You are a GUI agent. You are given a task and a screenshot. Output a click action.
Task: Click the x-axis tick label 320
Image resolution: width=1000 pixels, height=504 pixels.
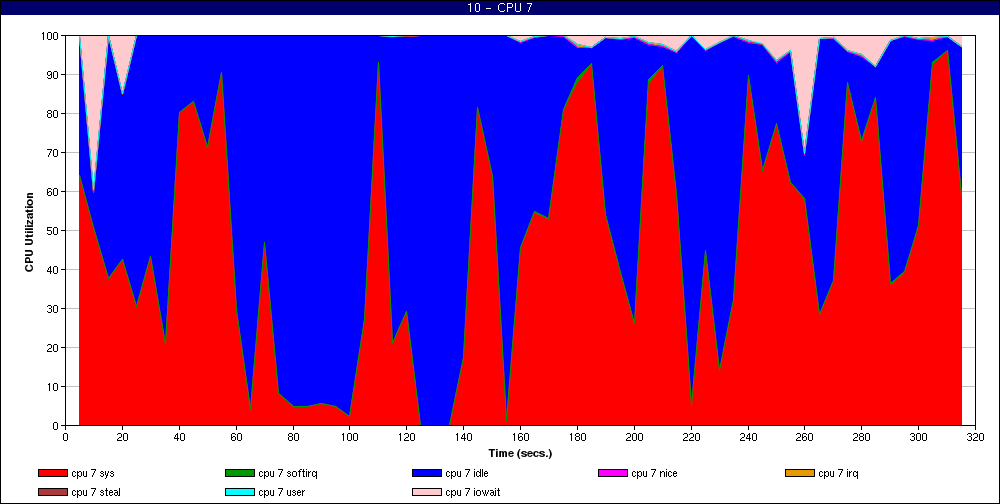[x=976, y=437]
